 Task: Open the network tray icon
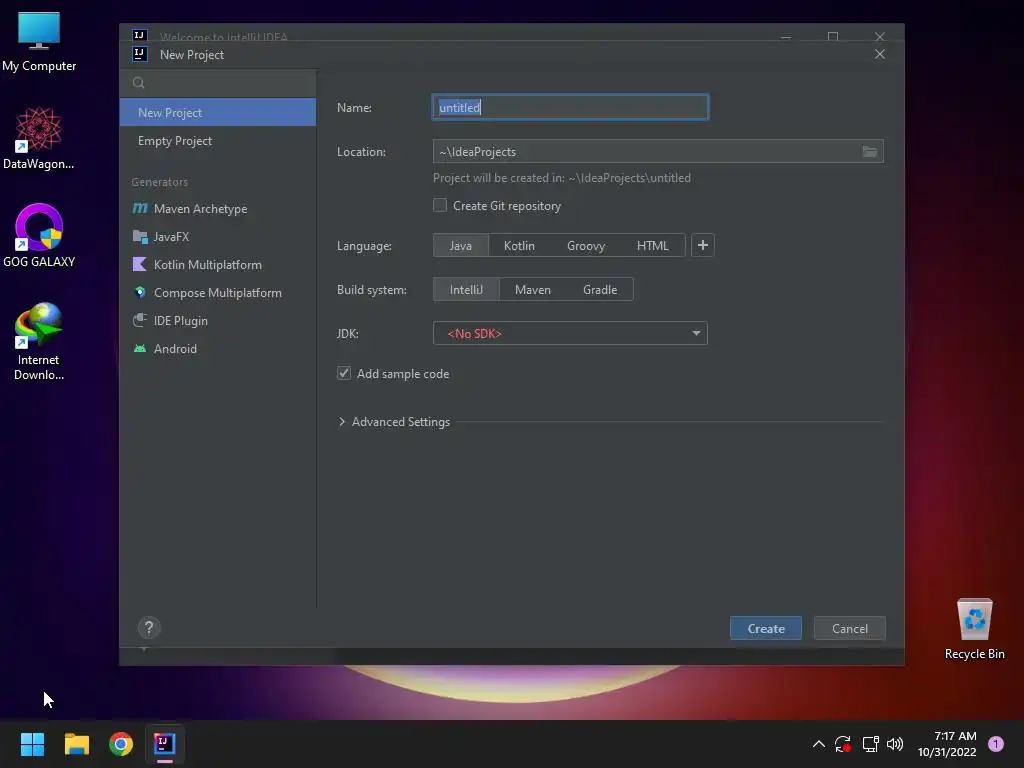(870, 744)
